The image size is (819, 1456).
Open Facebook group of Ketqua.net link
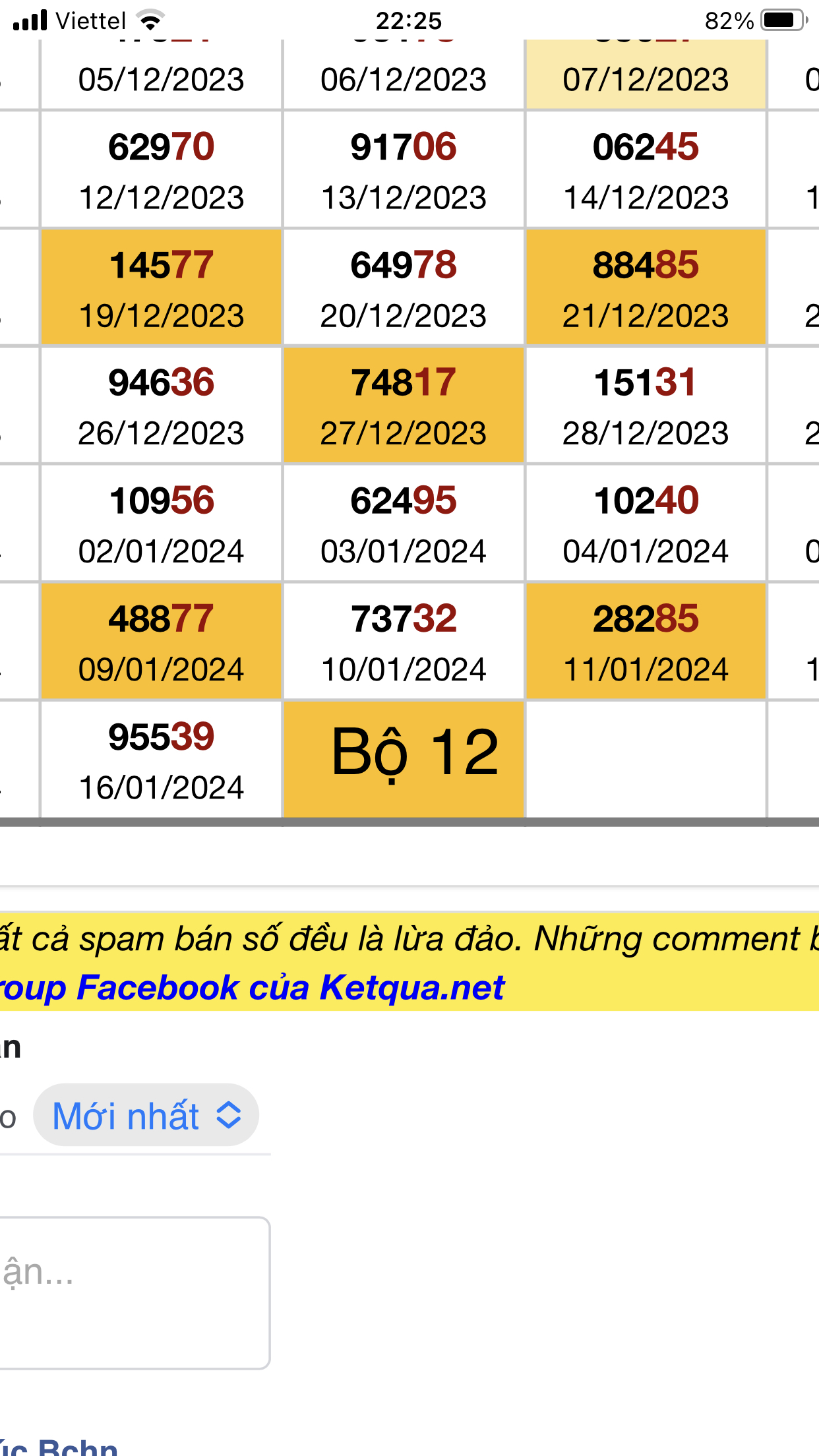(x=252, y=987)
